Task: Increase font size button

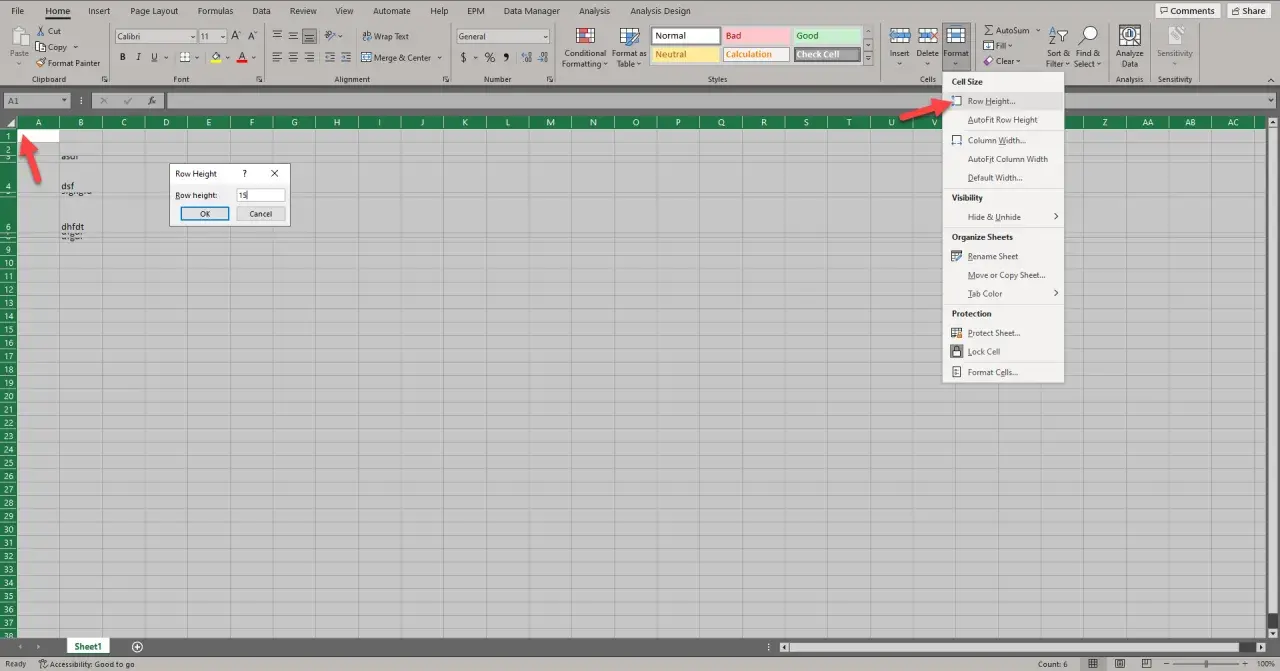Action: click(238, 36)
